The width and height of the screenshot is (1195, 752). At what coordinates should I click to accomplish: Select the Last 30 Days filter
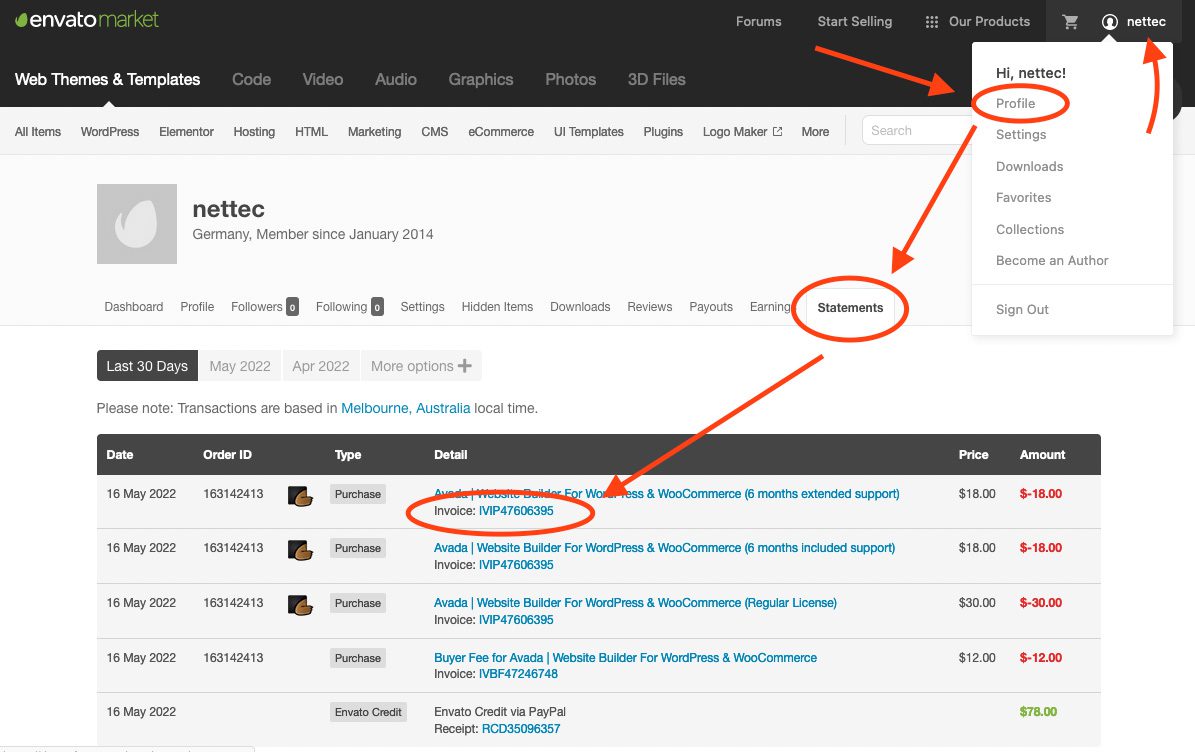147,366
